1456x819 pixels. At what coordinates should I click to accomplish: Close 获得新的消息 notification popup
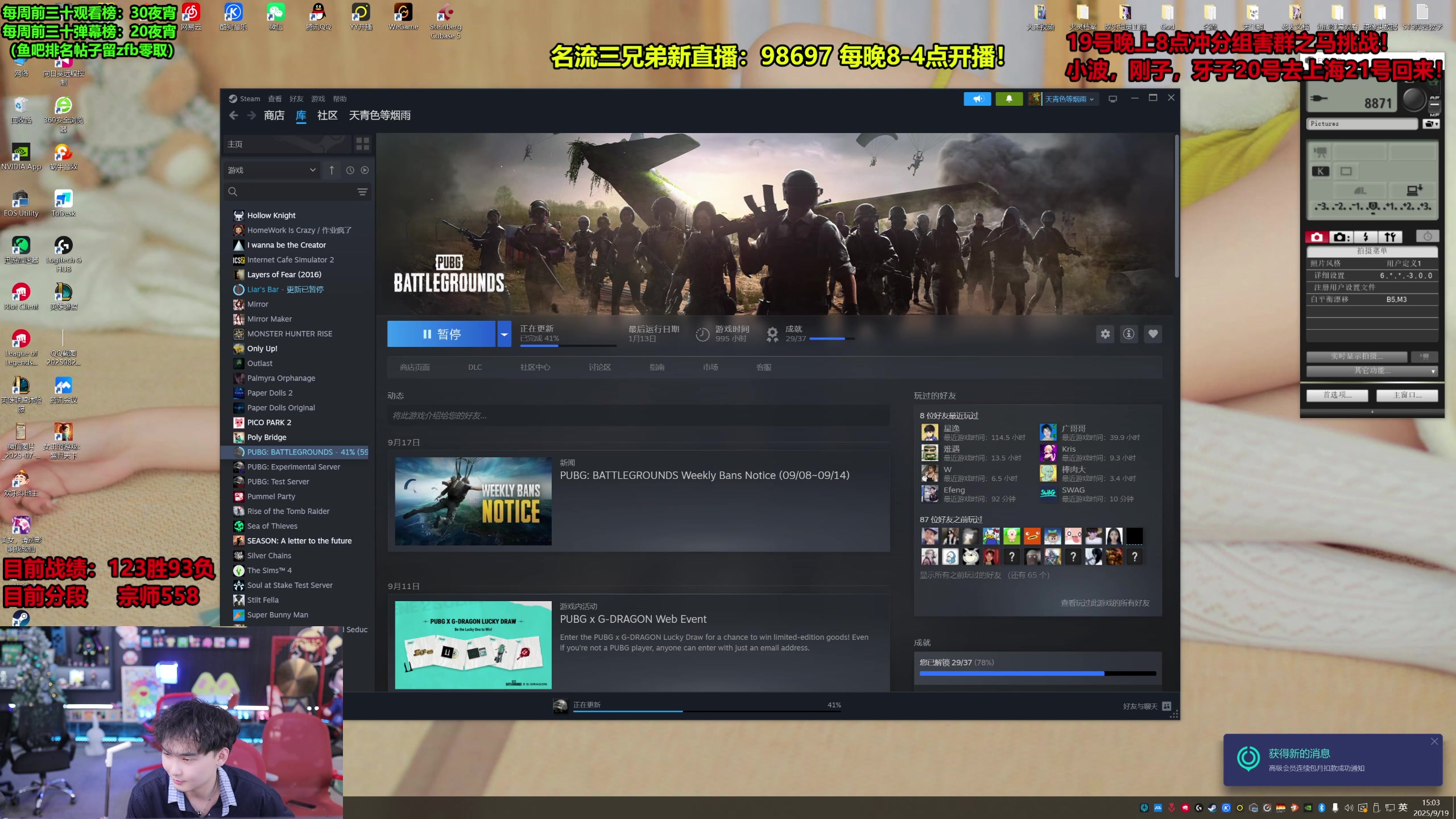(1434, 742)
